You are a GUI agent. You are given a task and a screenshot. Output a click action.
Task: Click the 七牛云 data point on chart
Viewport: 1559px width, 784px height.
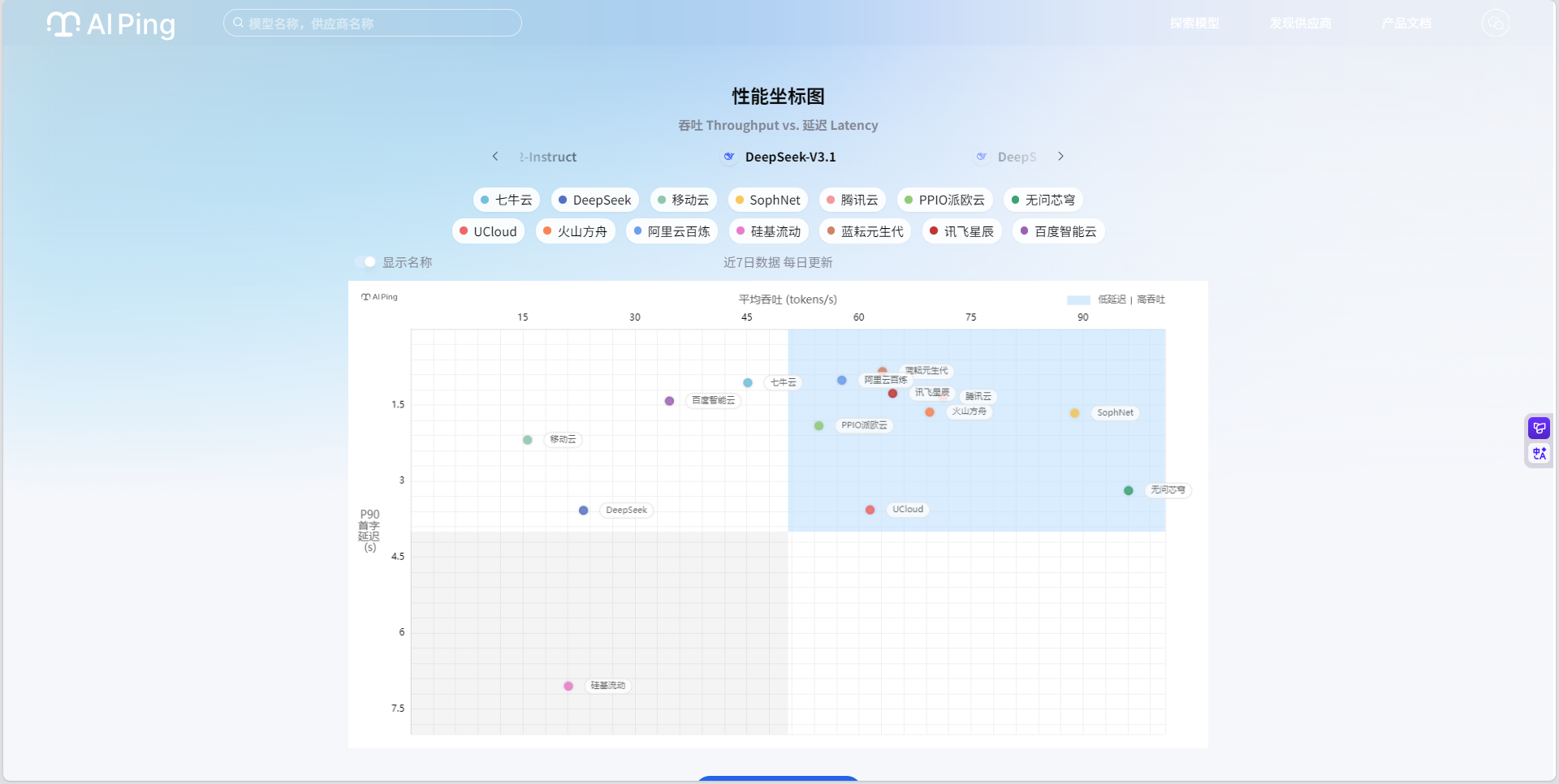pyautogui.click(x=748, y=382)
